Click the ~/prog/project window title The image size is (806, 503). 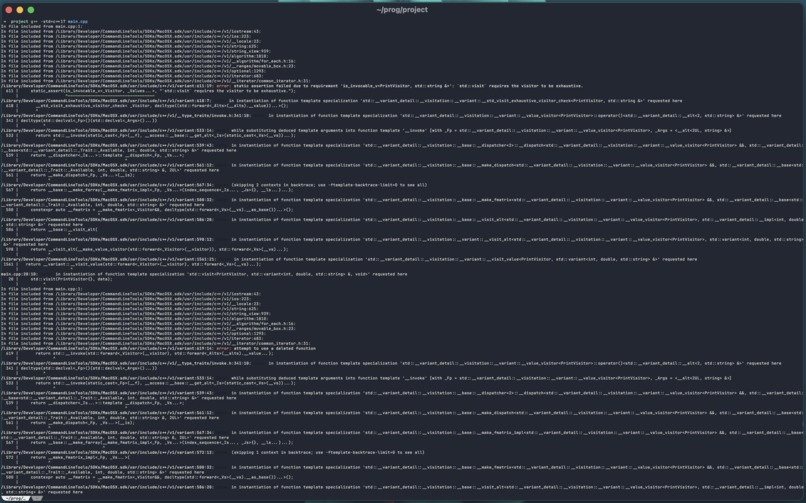click(402, 10)
